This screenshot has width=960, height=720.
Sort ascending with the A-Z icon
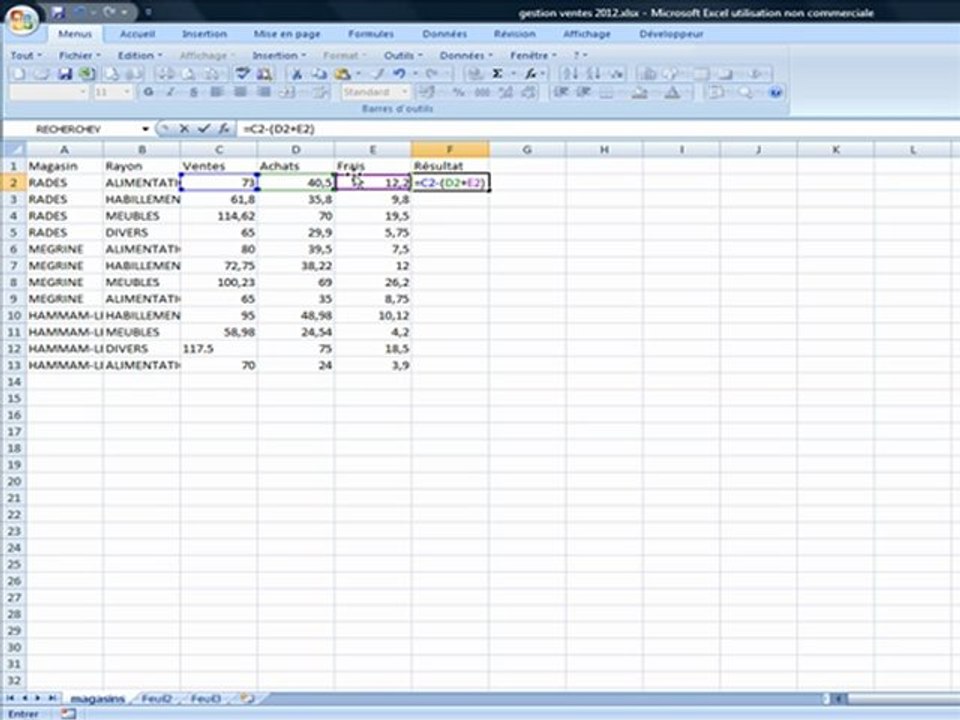pyautogui.click(x=571, y=74)
